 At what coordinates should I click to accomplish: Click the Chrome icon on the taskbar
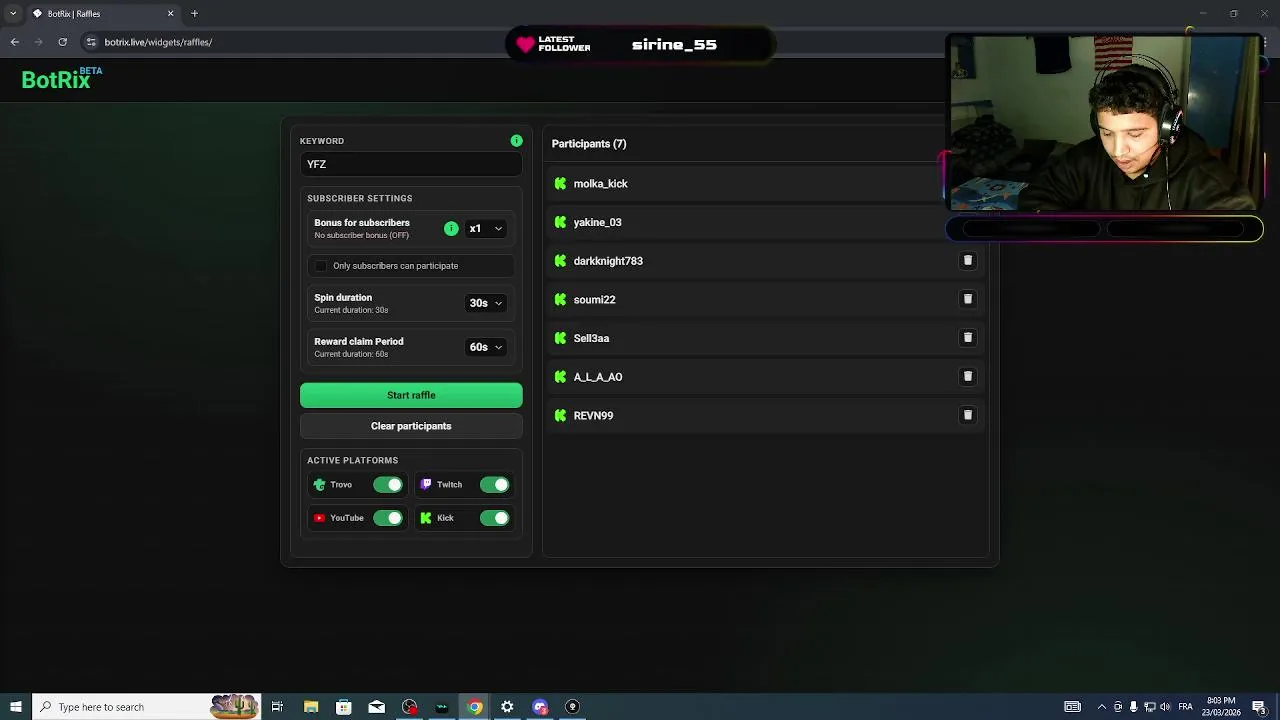[x=474, y=707]
